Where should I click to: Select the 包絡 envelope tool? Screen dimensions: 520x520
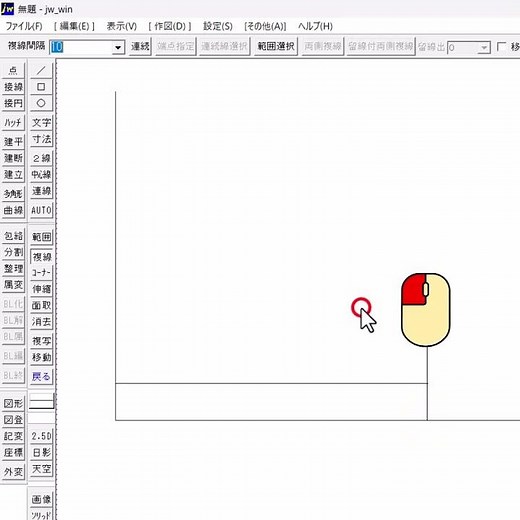point(13,236)
